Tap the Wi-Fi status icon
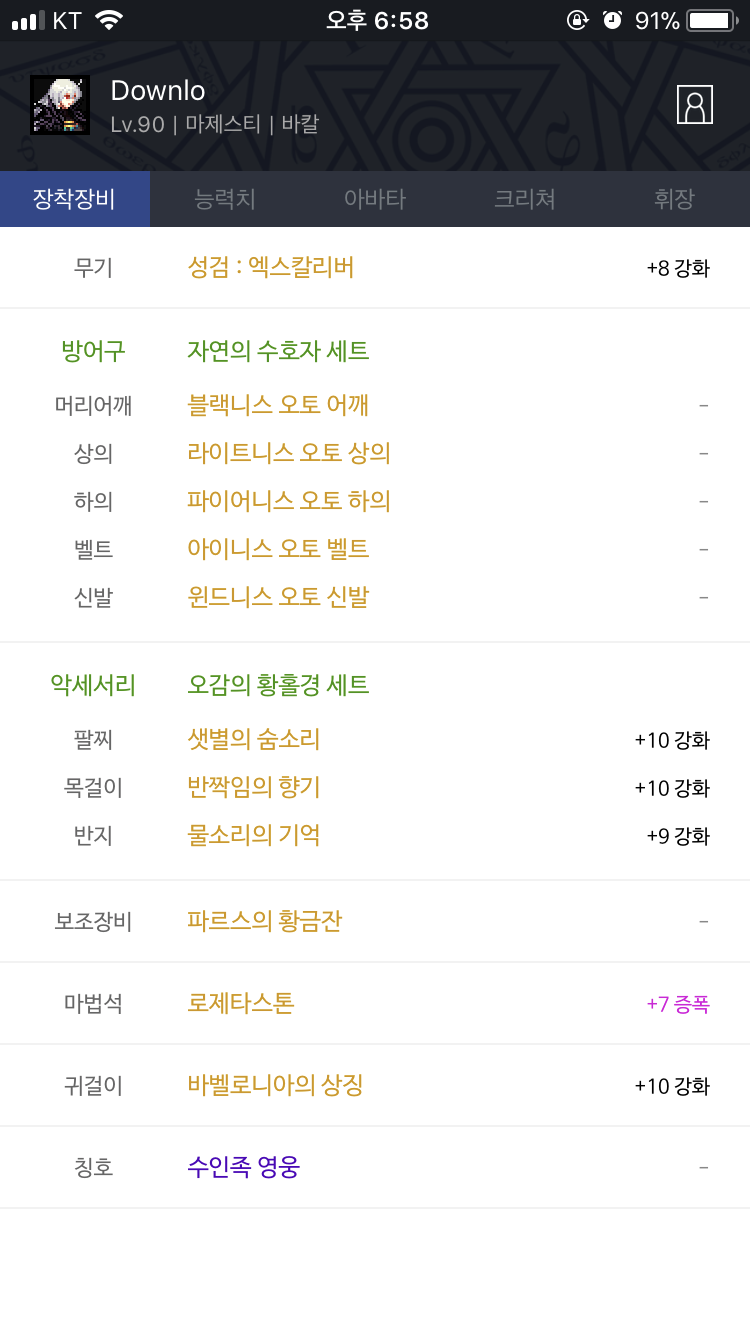750x1334 pixels. (108, 20)
